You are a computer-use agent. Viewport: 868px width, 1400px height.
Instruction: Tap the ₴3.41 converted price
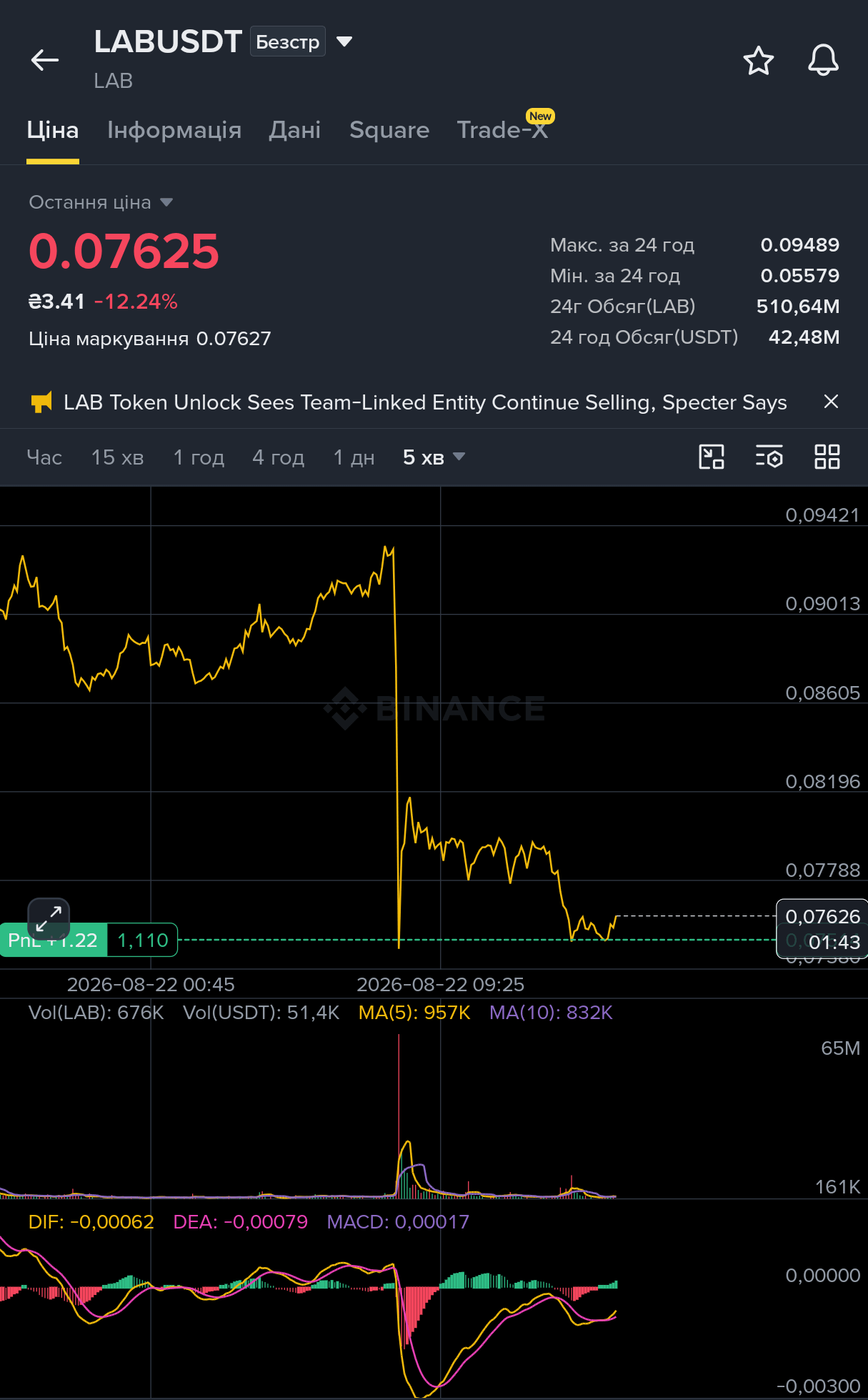tap(56, 302)
